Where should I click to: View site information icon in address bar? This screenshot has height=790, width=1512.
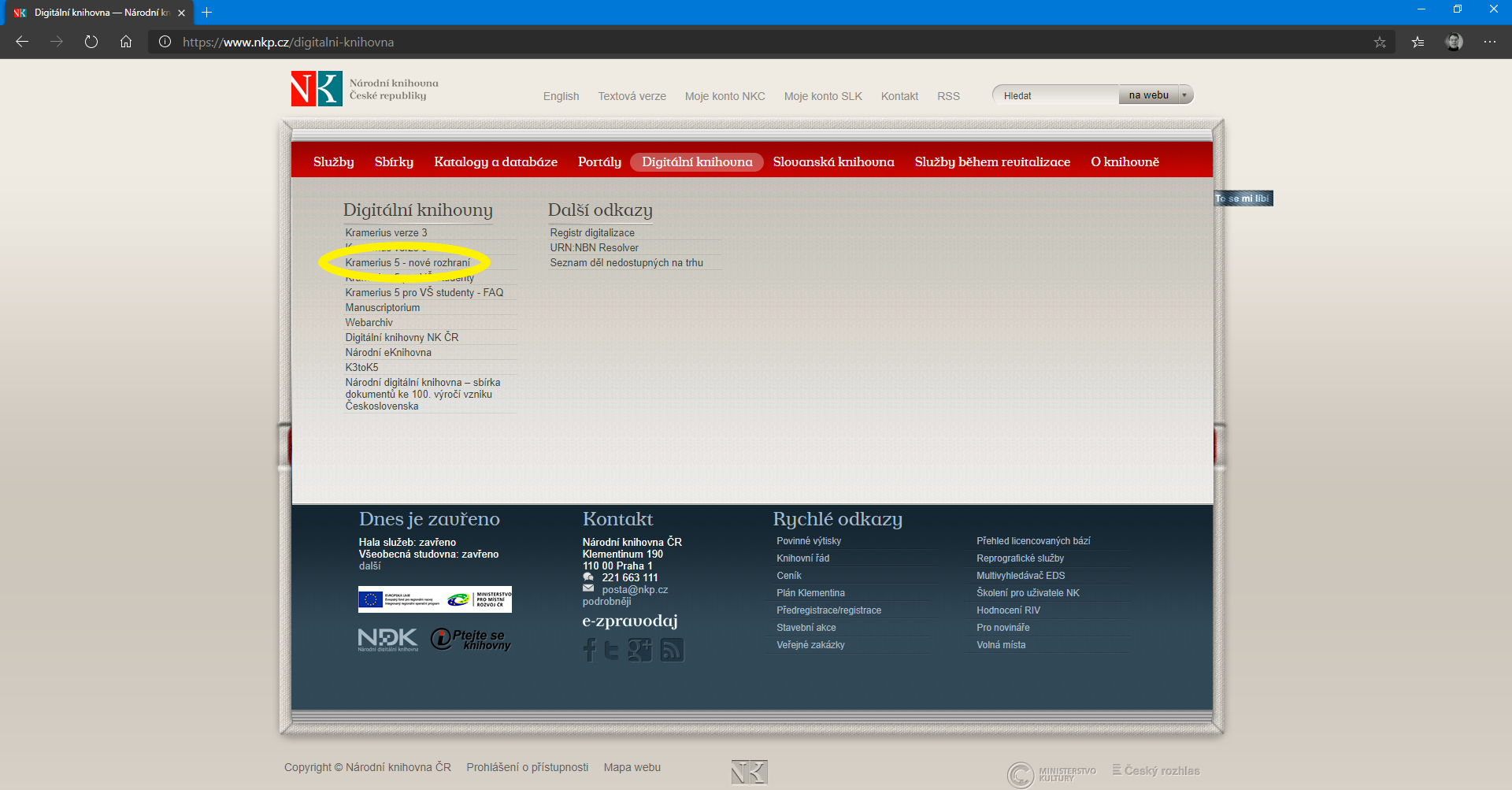click(x=165, y=42)
